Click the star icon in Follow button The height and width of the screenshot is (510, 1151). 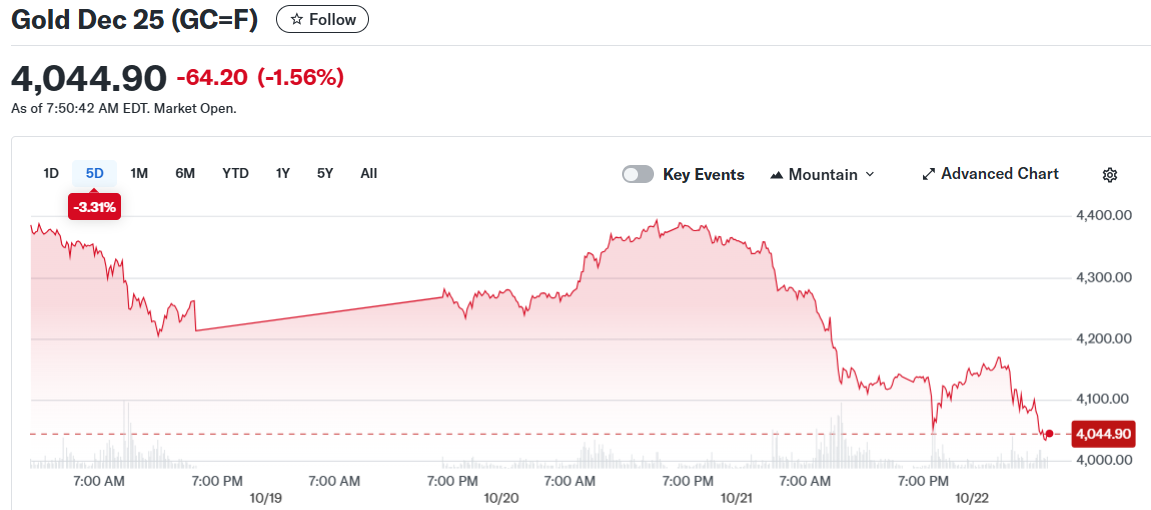click(296, 20)
